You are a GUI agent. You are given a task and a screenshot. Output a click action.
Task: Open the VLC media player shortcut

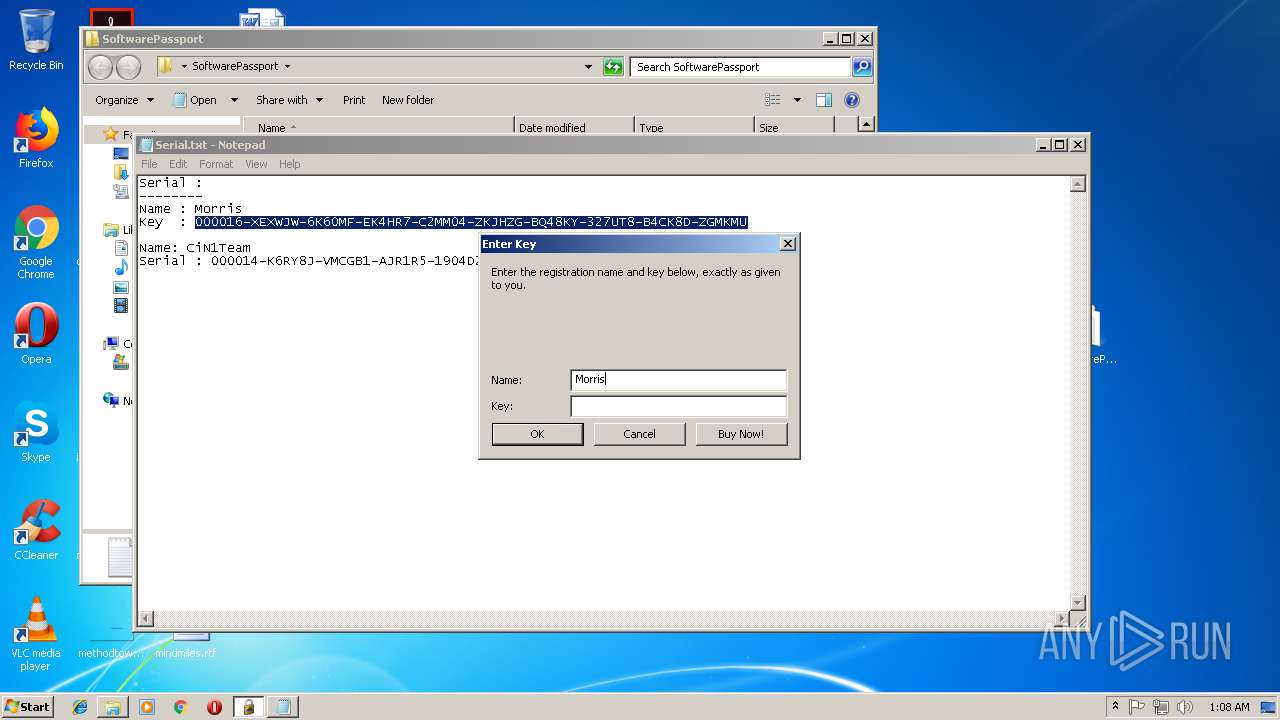point(36,634)
